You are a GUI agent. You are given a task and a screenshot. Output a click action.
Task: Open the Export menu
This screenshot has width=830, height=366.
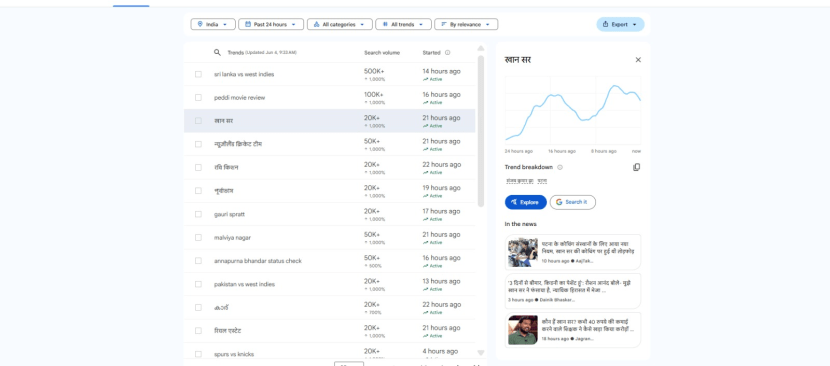pyautogui.click(x=620, y=24)
